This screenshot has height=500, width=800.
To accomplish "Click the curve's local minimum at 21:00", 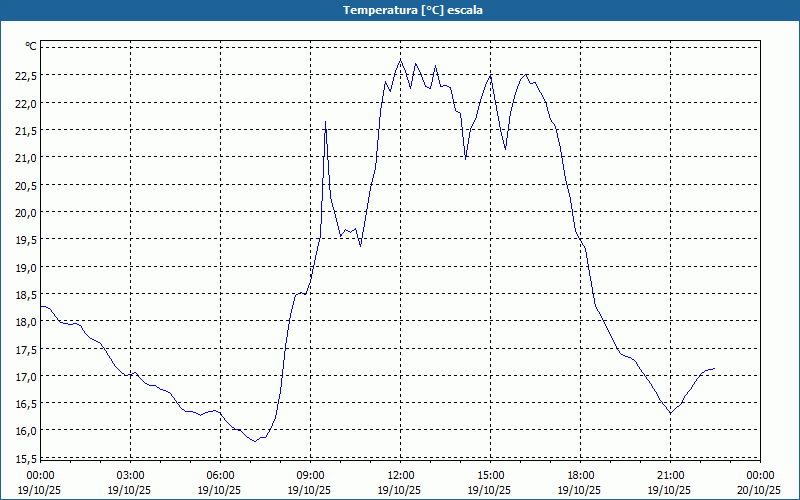I will (671, 413).
